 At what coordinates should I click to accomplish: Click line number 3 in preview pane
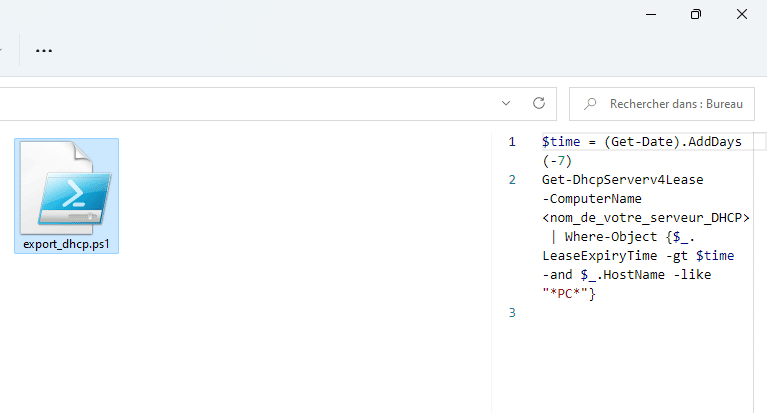tap(512, 313)
